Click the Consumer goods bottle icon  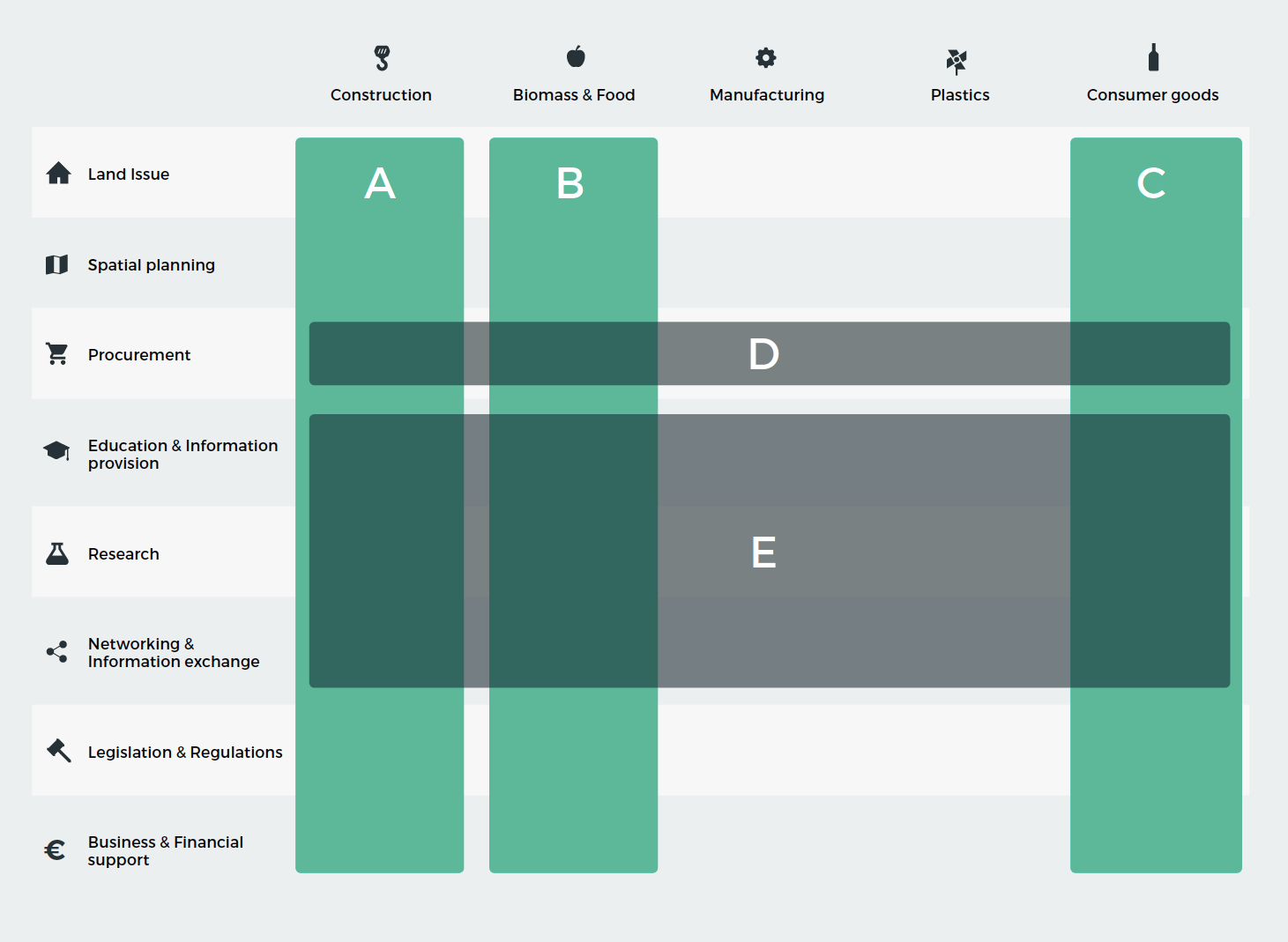point(1153,57)
